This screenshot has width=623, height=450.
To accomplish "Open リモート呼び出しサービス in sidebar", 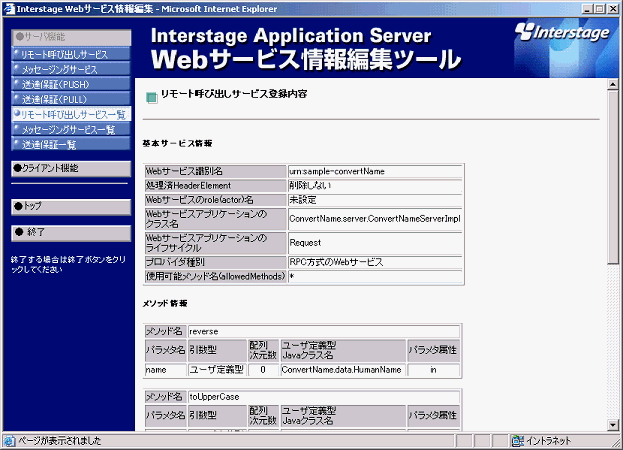I will [x=71, y=54].
